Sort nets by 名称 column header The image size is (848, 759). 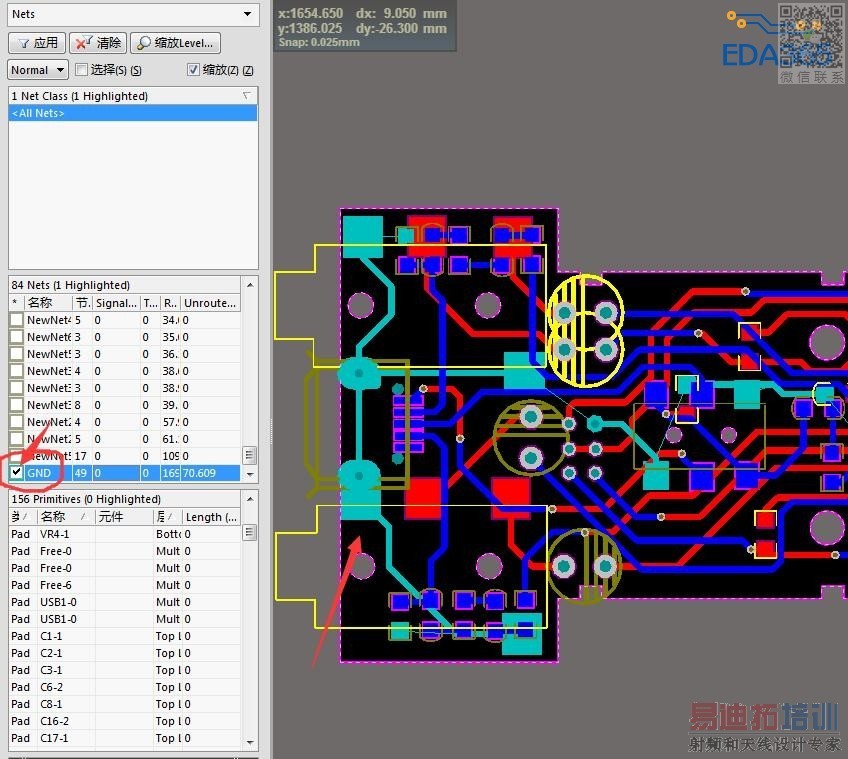[x=48, y=303]
